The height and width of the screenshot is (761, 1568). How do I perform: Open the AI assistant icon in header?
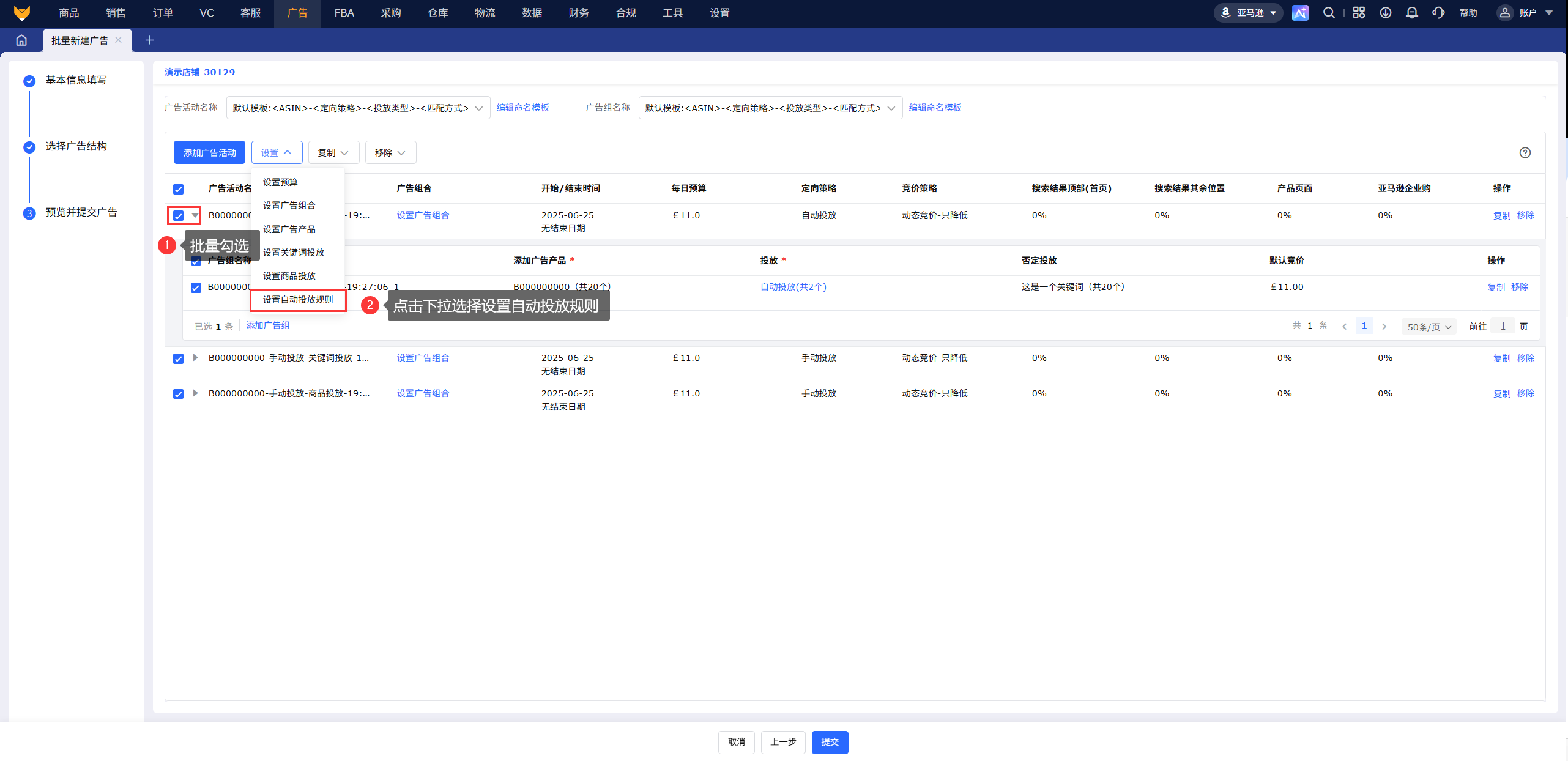coord(1299,13)
